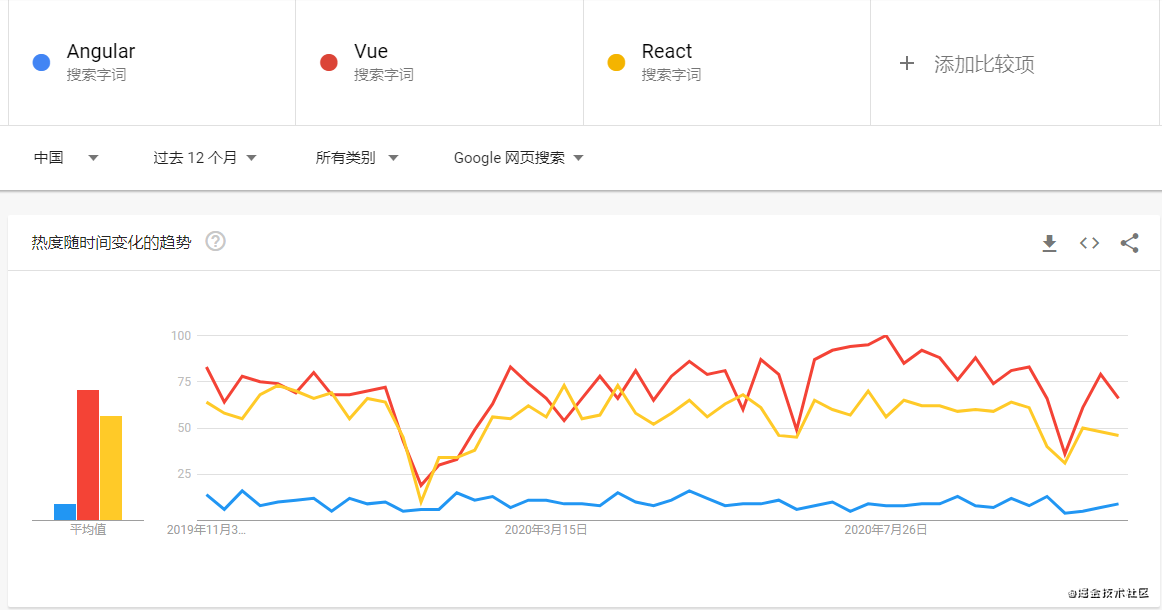Click the red Vue average bar
The height and width of the screenshot is (610, 1162).
[x=88, y=455]
